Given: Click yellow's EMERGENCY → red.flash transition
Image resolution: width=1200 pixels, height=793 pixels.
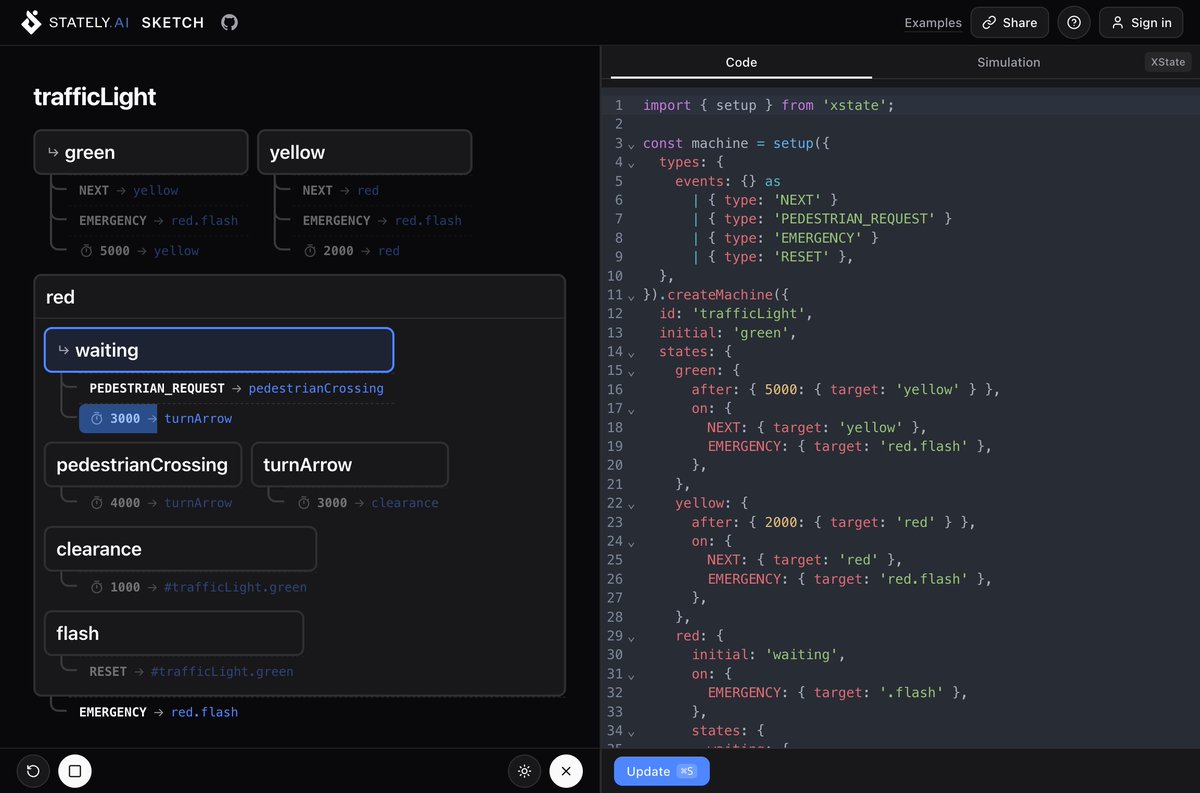Looking at the screenshot, I should pyautogui.click(x=382, y=220).
